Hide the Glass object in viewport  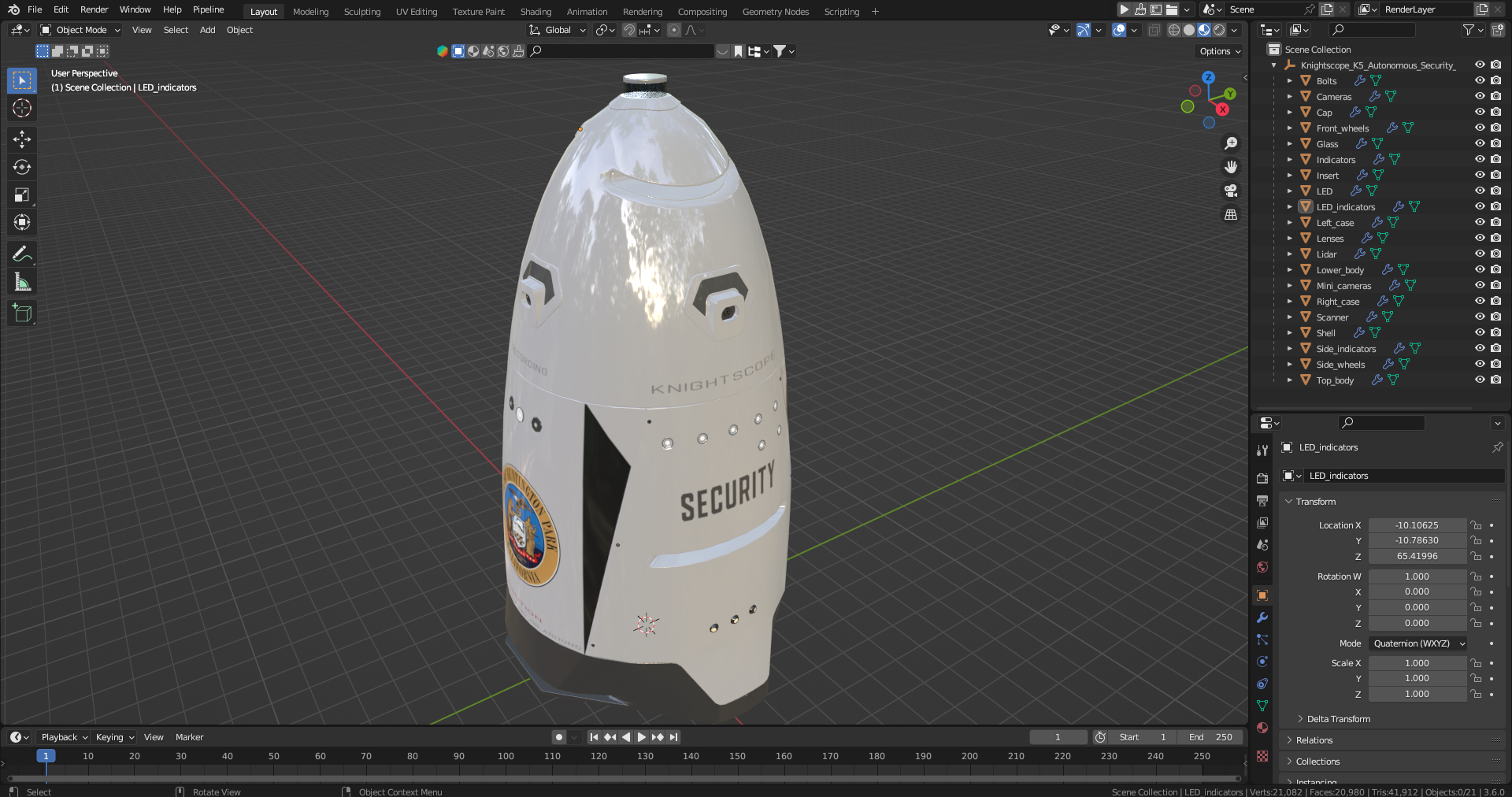[1480, 143]
